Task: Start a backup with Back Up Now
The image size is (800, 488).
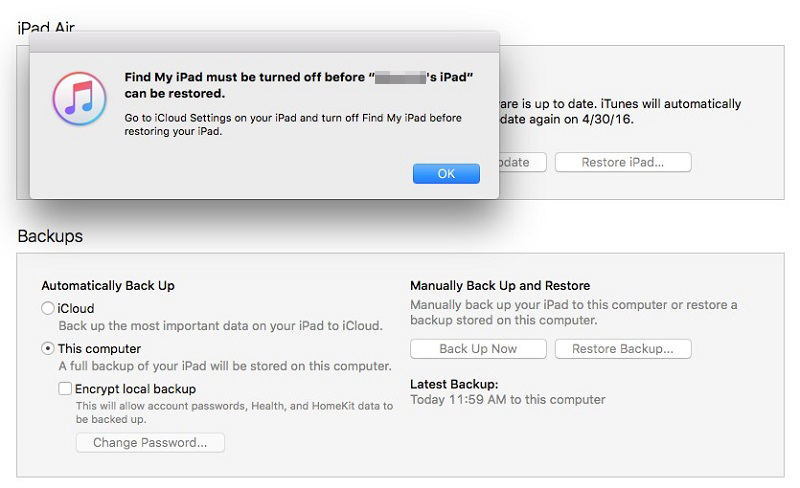Action: coord(478,349)
